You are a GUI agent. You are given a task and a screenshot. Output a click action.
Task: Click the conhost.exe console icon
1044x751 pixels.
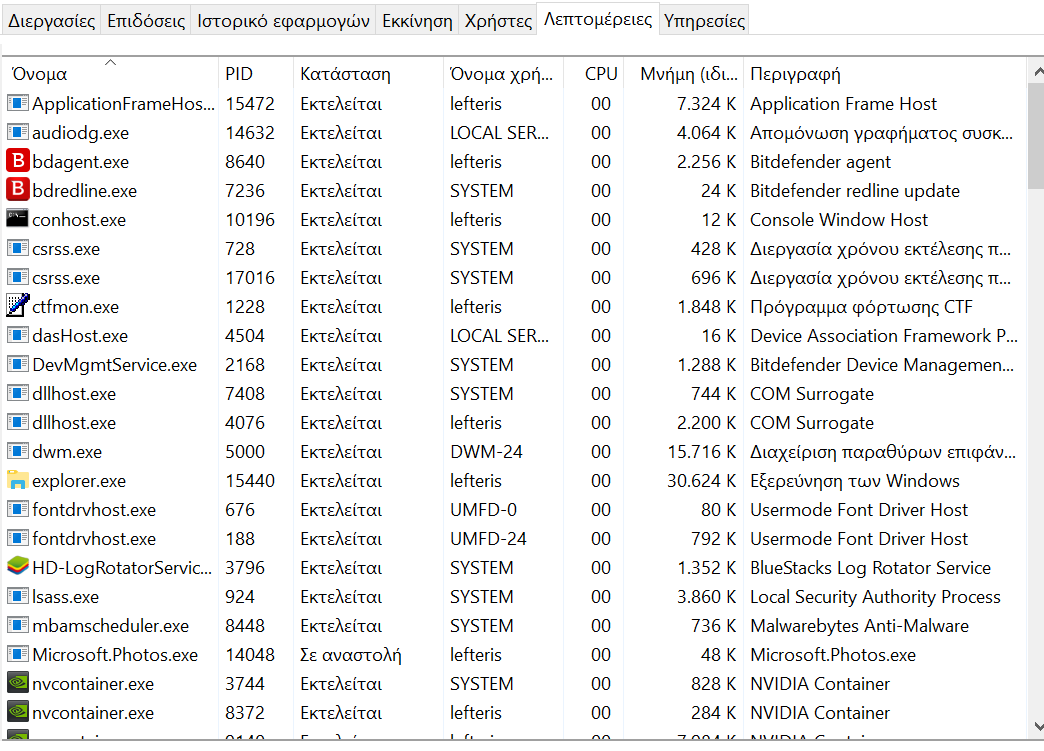click(17, 219)
